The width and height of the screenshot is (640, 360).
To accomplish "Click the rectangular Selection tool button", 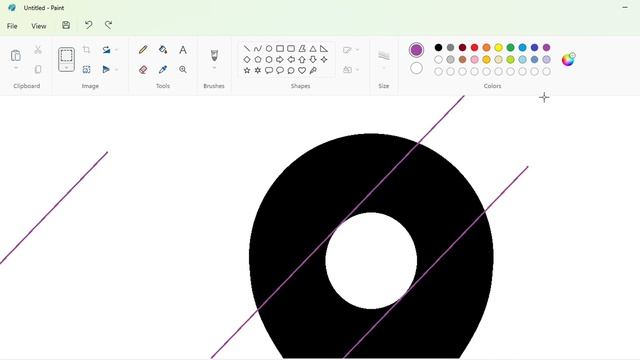I will point(67,56).
